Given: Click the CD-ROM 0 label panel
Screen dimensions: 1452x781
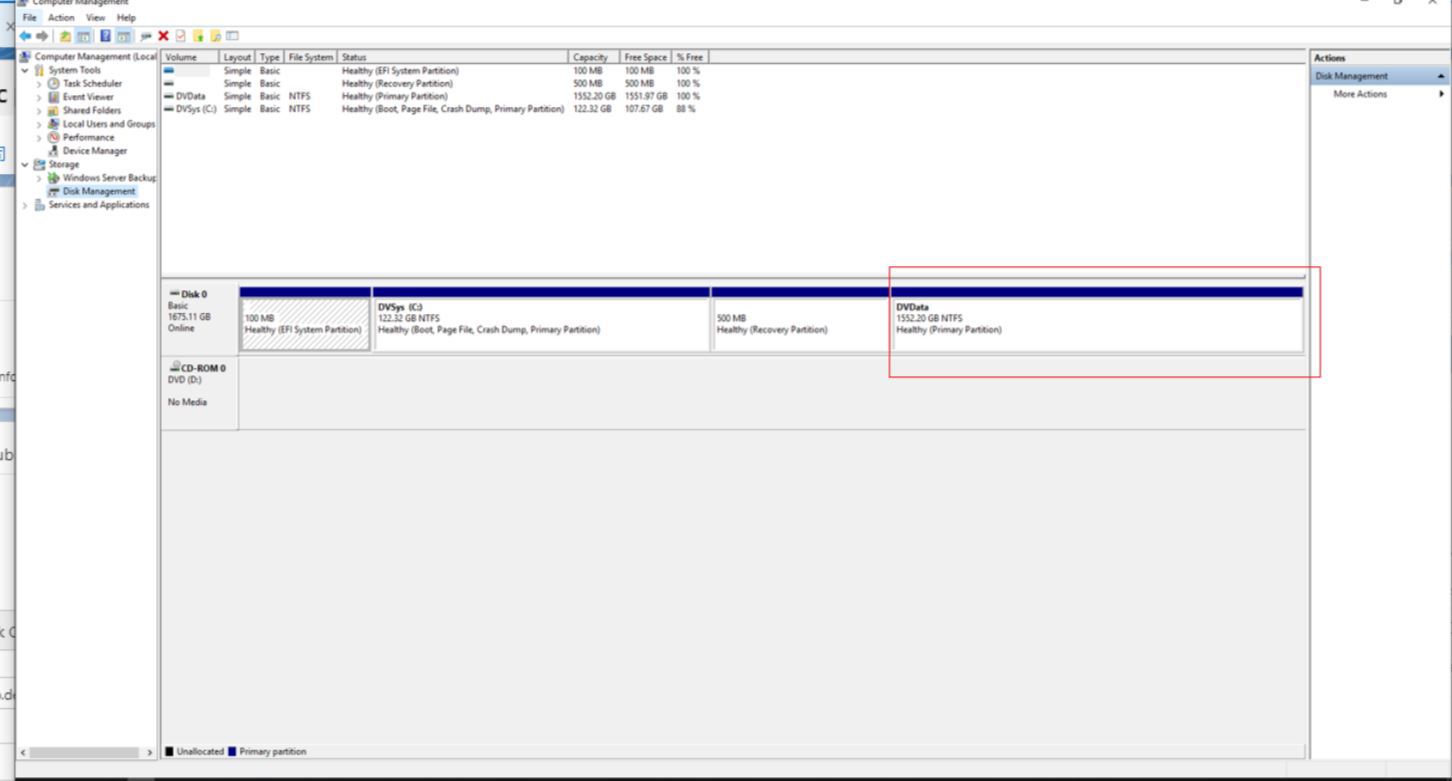Looking at the screenshot, I should tap(199, 395).
